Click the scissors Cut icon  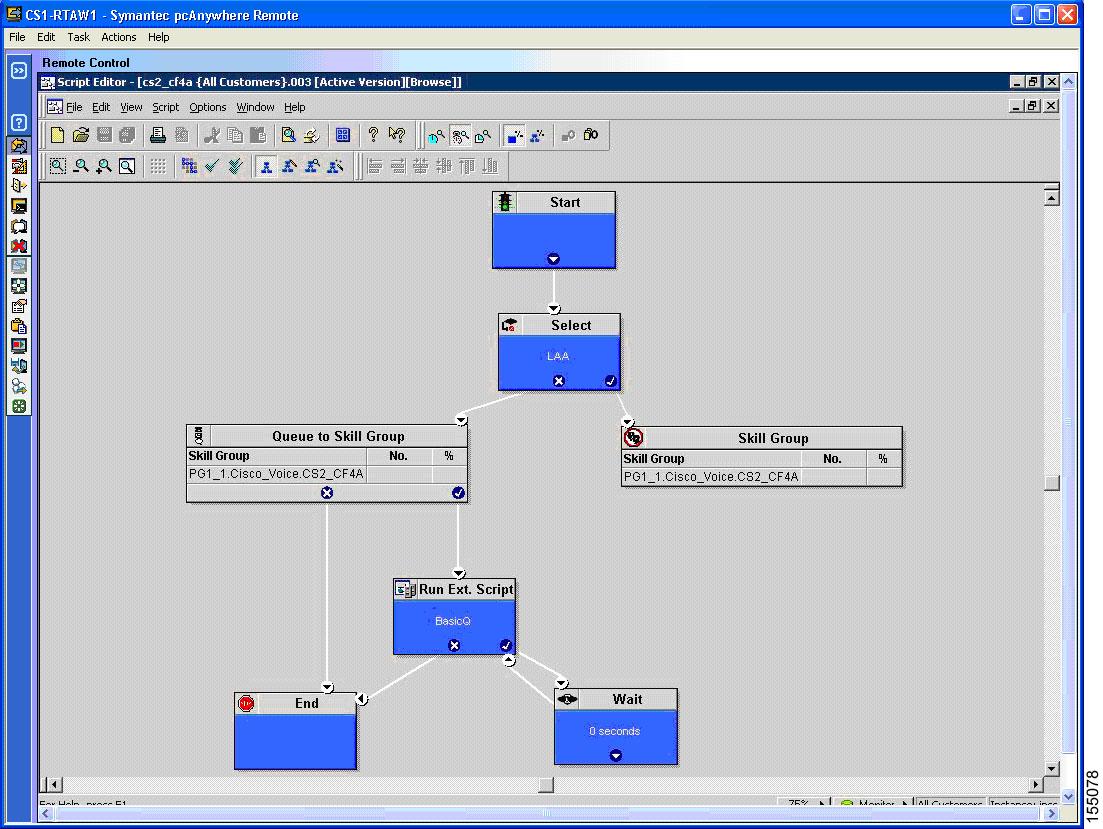coord(212,135)
